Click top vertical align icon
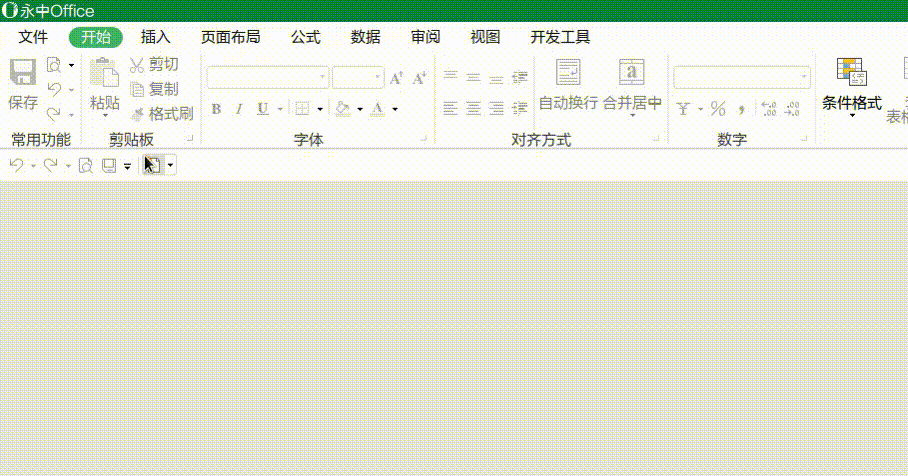The image size is (908, 476). pos(451,76)
